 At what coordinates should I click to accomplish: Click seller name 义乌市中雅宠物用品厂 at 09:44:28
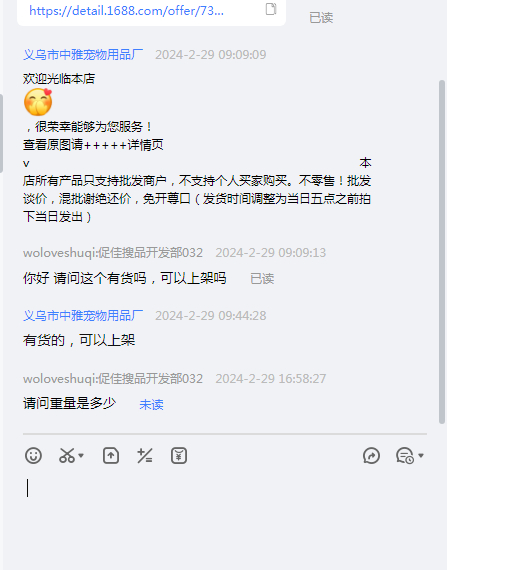click(x=83, y=316)
